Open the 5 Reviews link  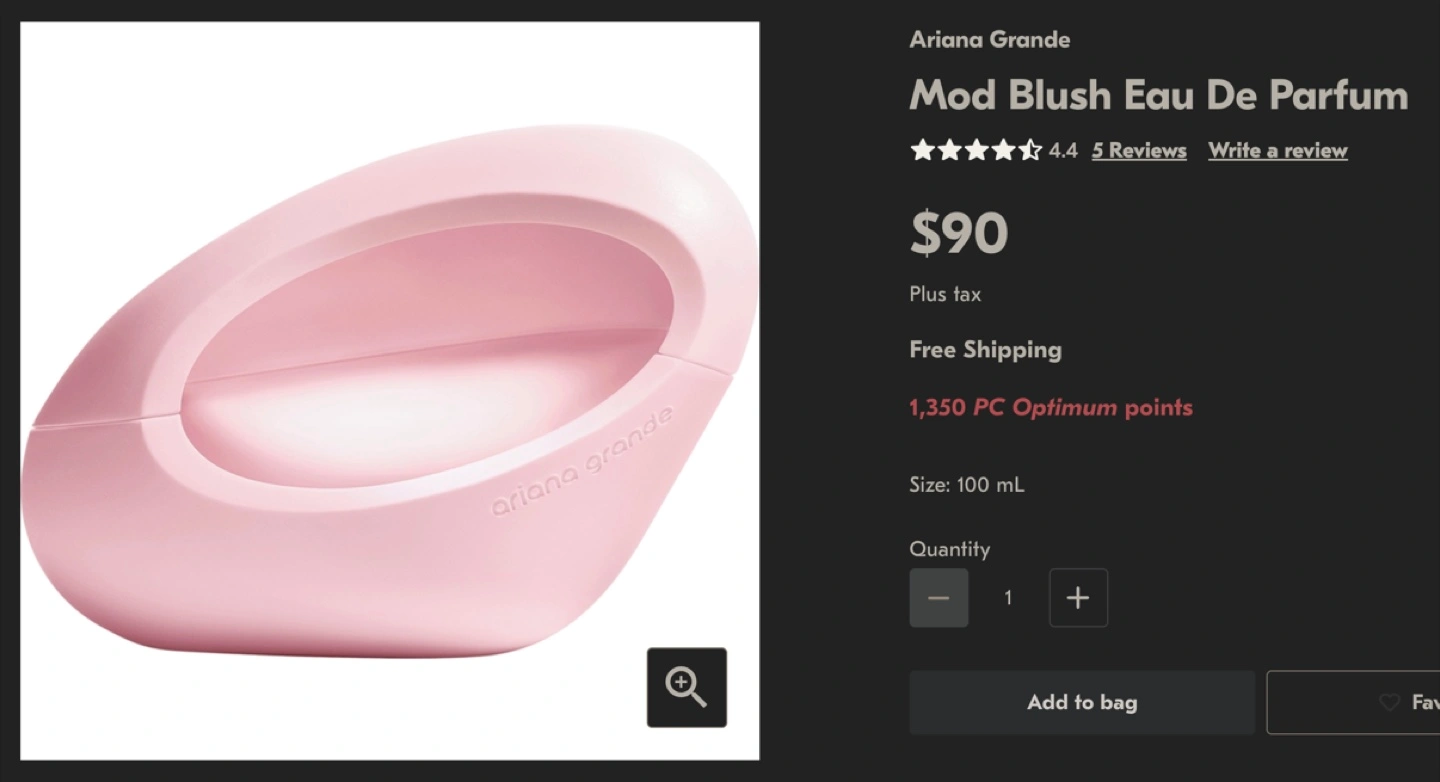pyautogui.click(x=1139, y=151)
